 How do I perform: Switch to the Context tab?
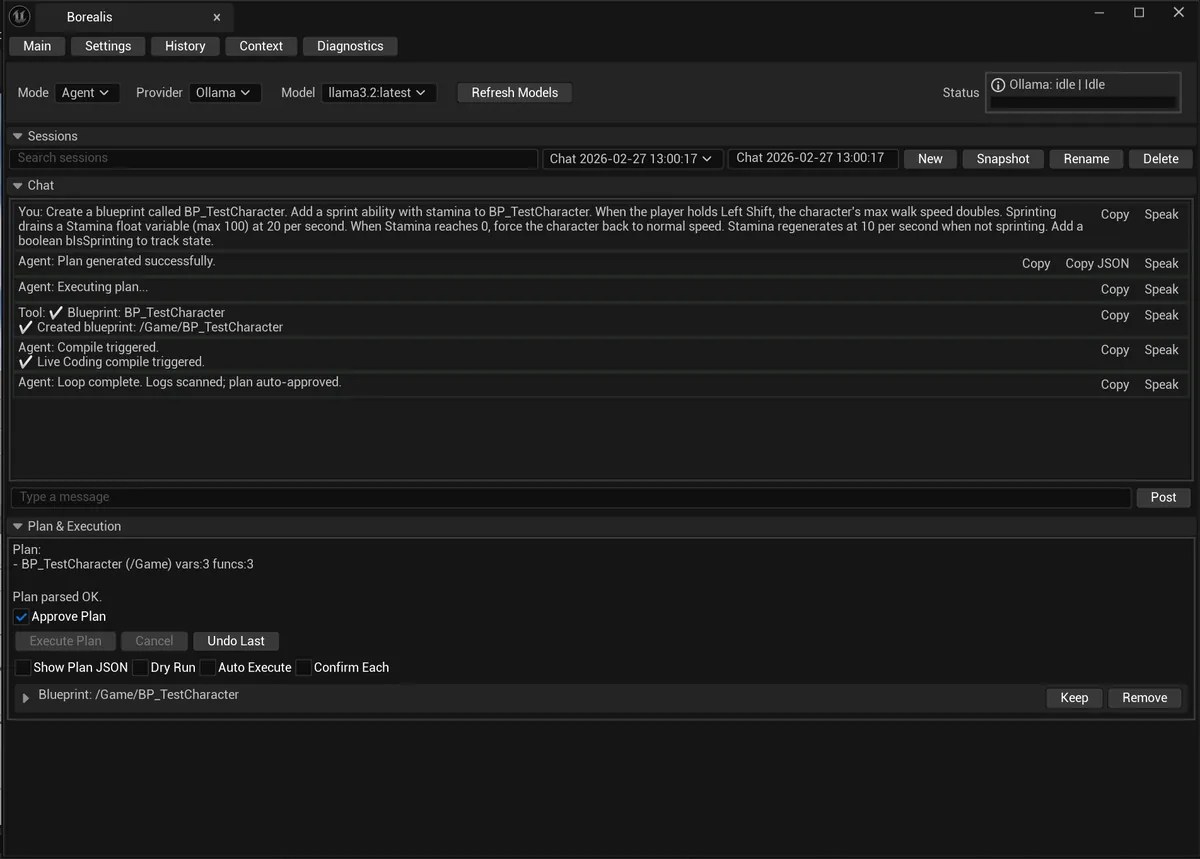tap(261, 46)
